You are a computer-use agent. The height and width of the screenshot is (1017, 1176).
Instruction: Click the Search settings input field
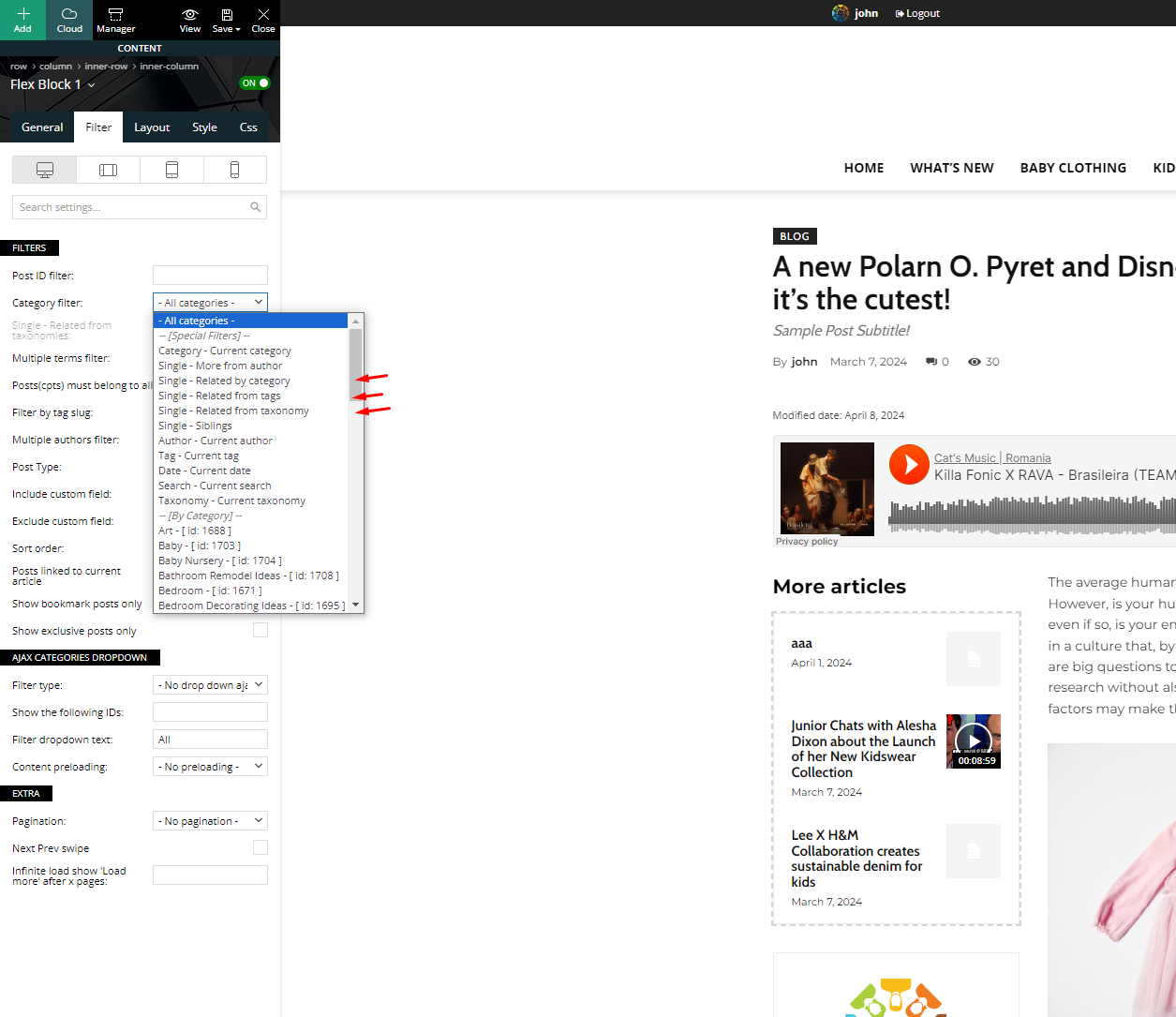click(140, 207)
